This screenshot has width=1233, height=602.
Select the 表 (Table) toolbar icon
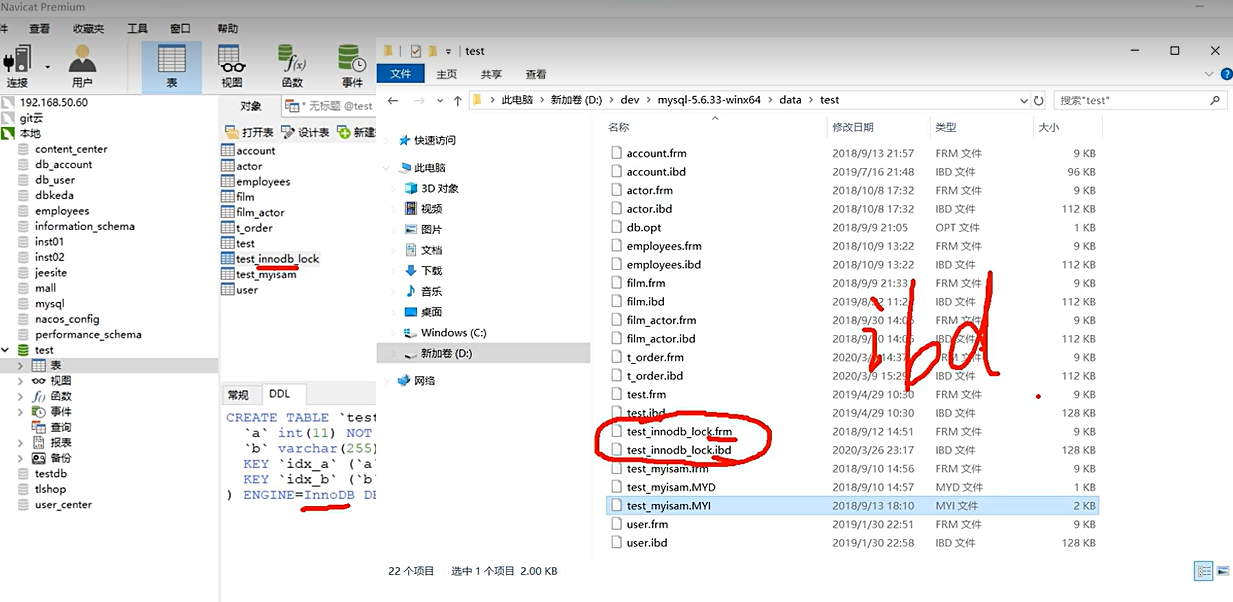click(172, 66)
